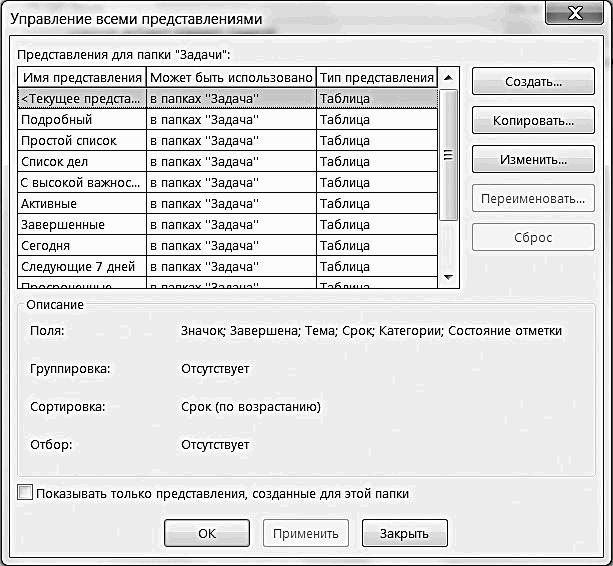Pick the Завершенные view row

pos(228,225)
